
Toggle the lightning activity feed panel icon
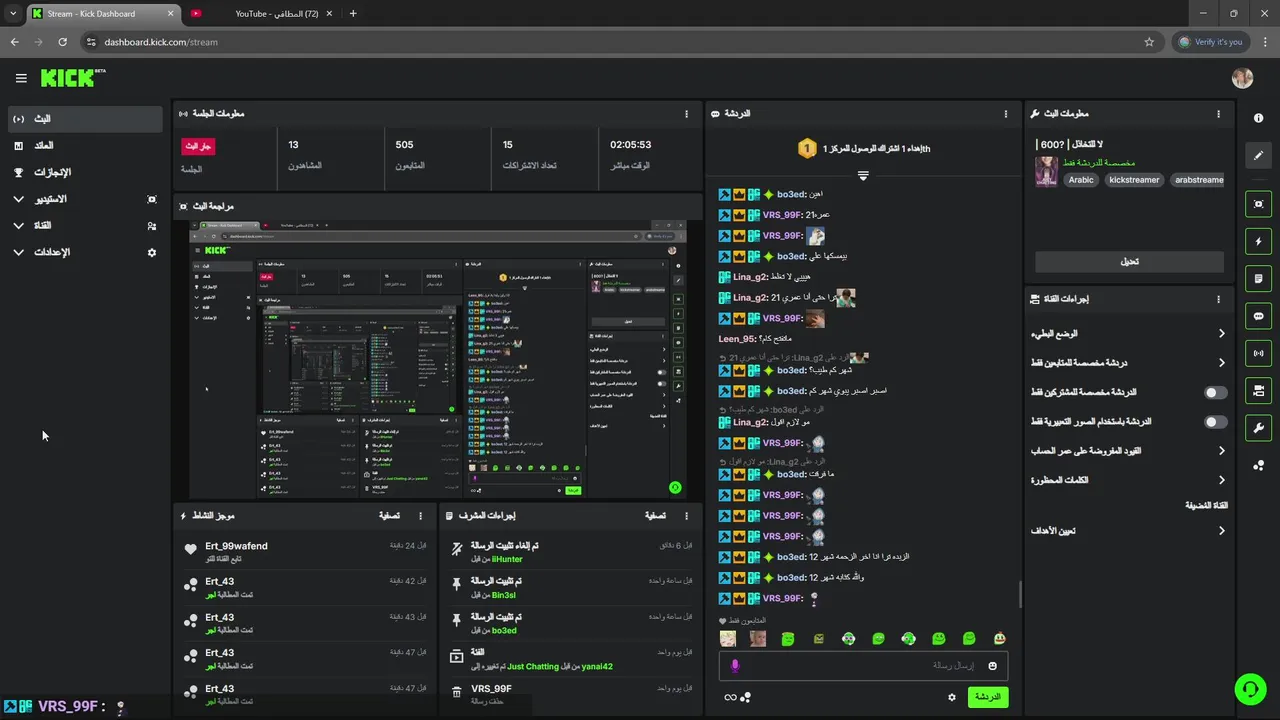coord(1258,241)
